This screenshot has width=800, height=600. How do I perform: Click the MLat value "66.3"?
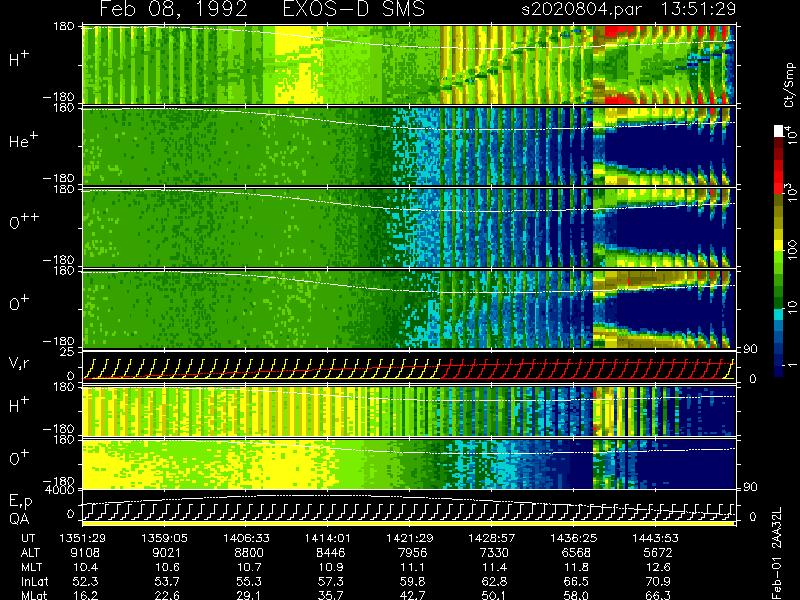point(658,595)
